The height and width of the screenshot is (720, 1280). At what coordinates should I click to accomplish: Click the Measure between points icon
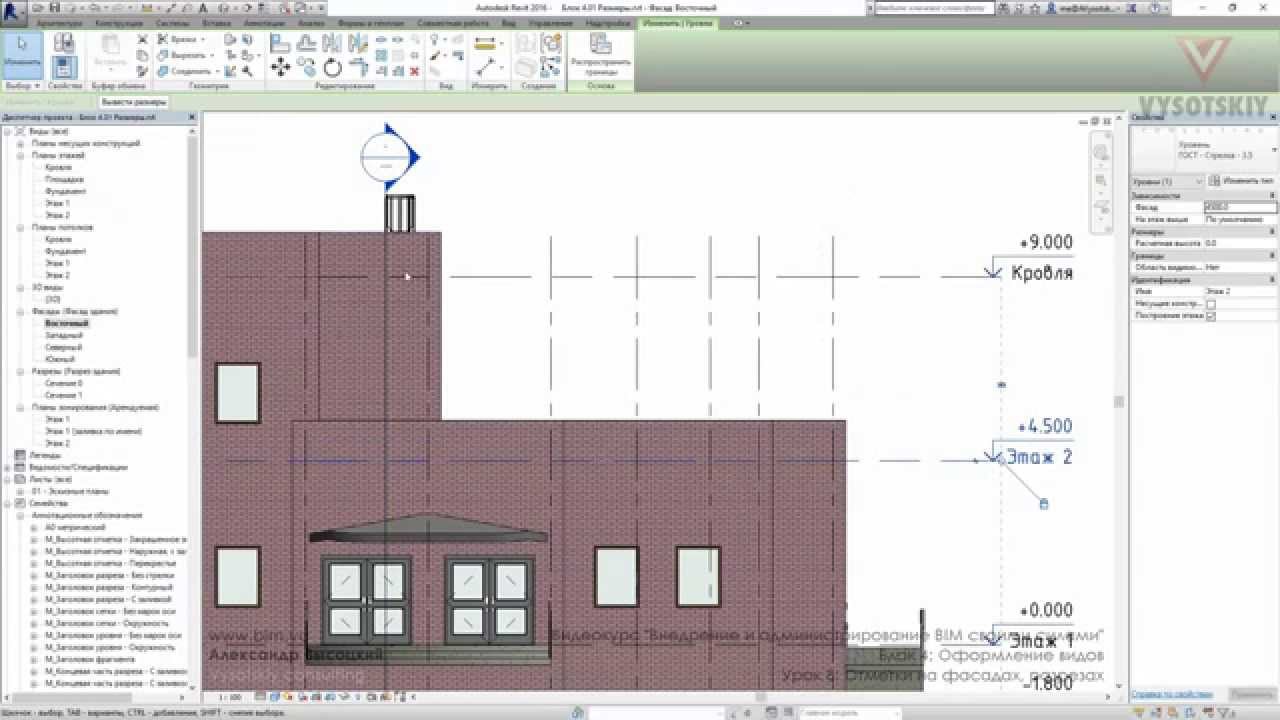pyautogui.click(x=487, y=68)
